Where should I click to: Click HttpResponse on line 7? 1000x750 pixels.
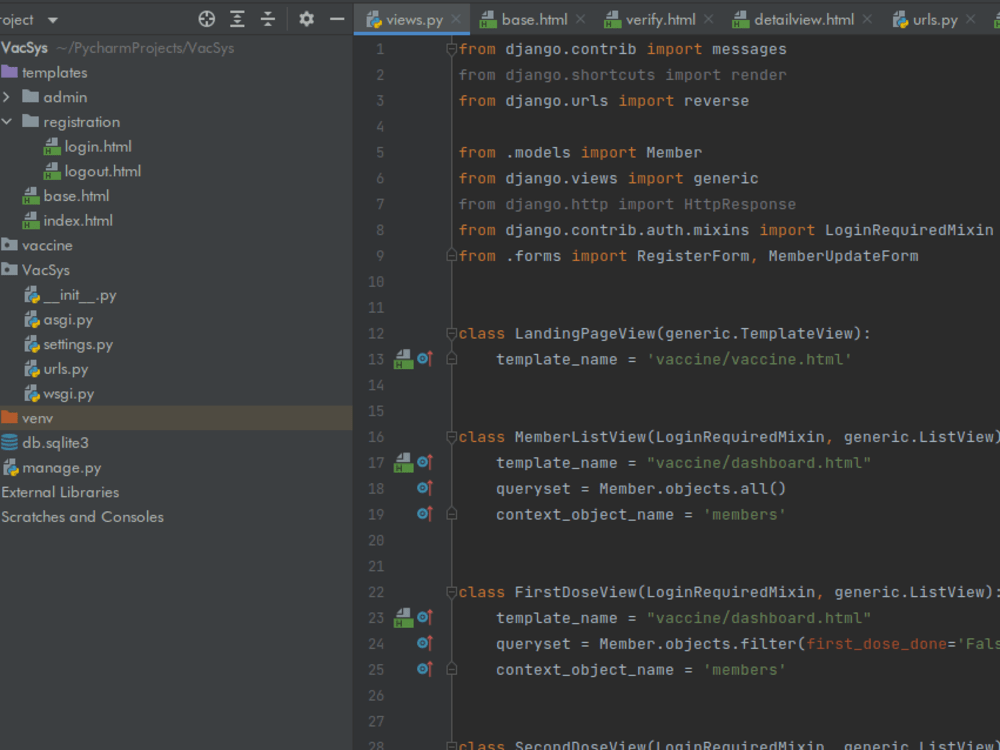[x=740, y=205]
